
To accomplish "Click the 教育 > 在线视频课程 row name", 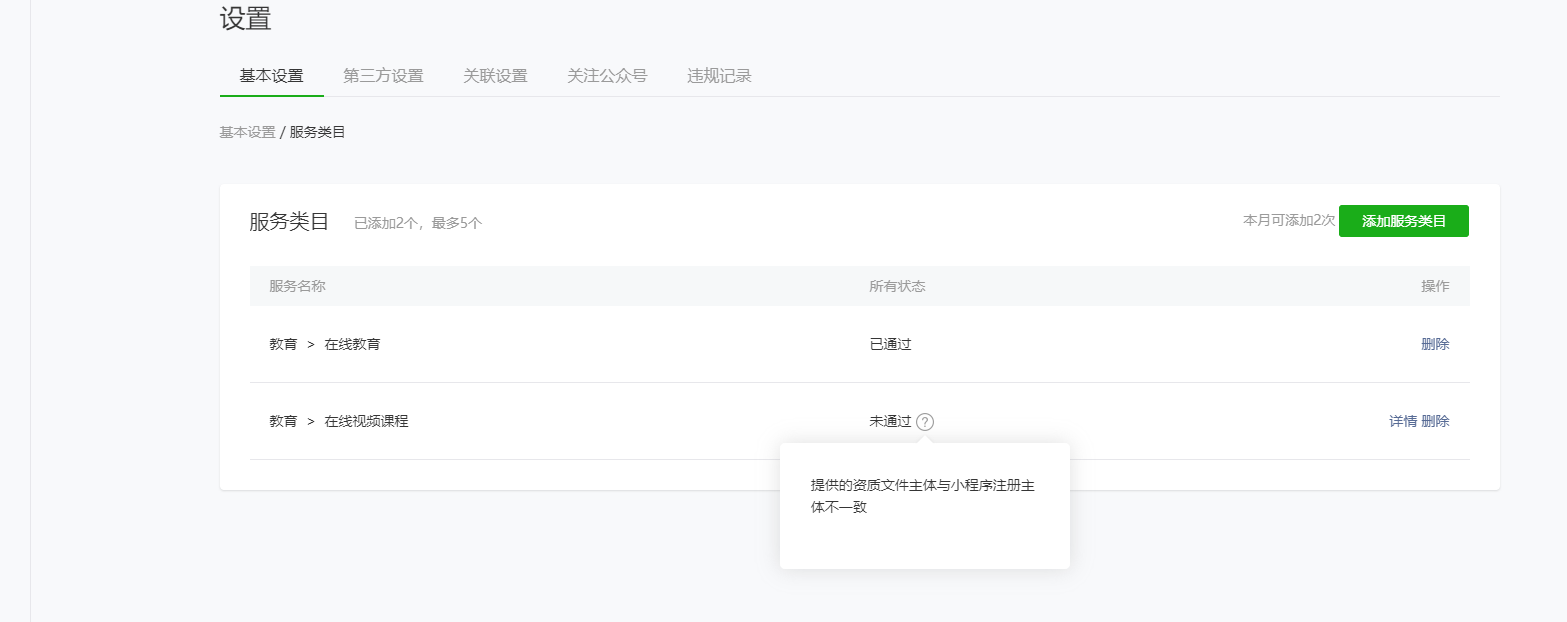I will [x=338, y=421].
